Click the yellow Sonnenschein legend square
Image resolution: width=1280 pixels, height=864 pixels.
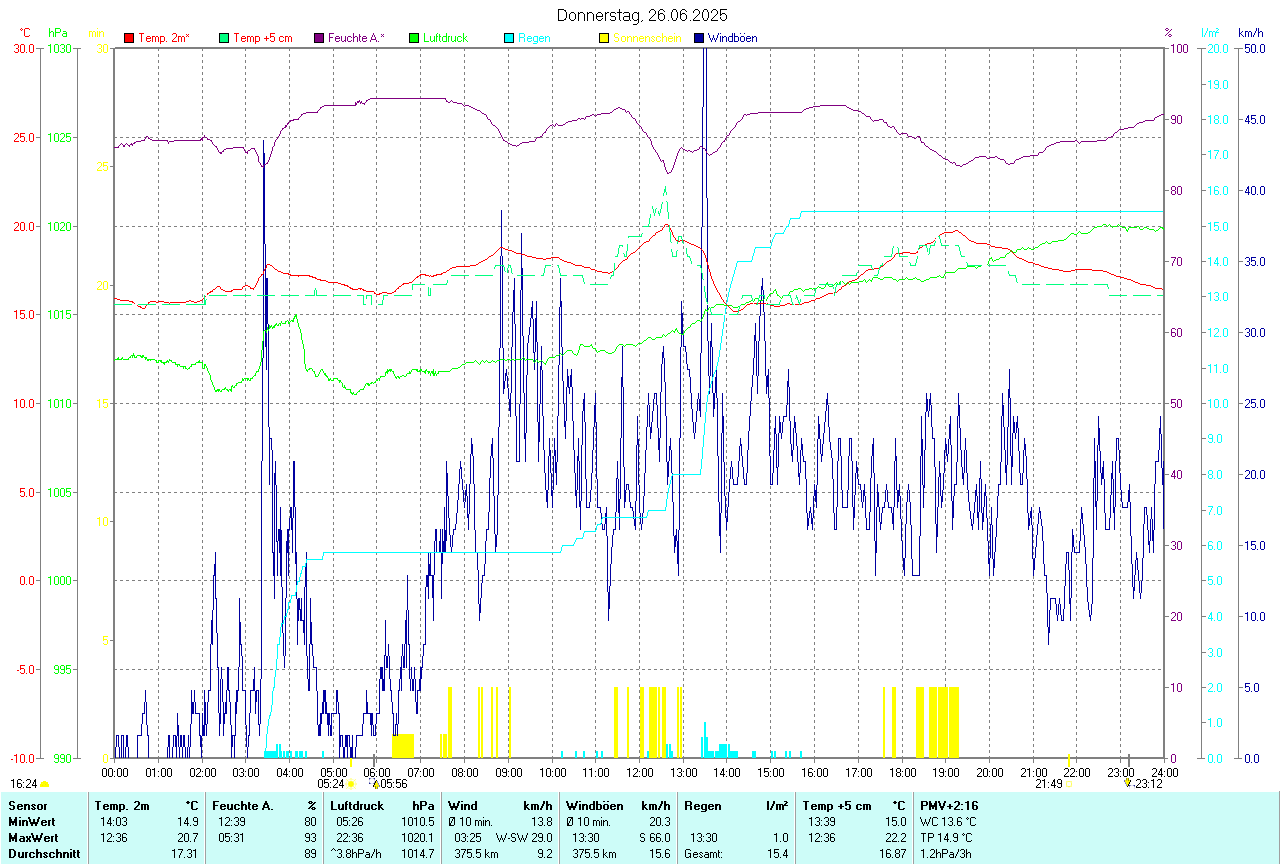click(x=604, y=38)
